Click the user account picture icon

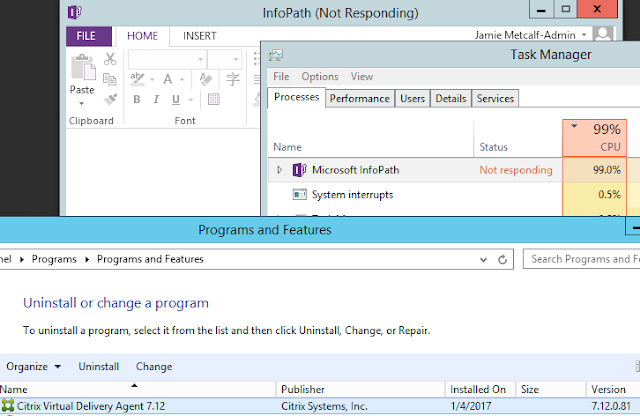tap(603, 34)
